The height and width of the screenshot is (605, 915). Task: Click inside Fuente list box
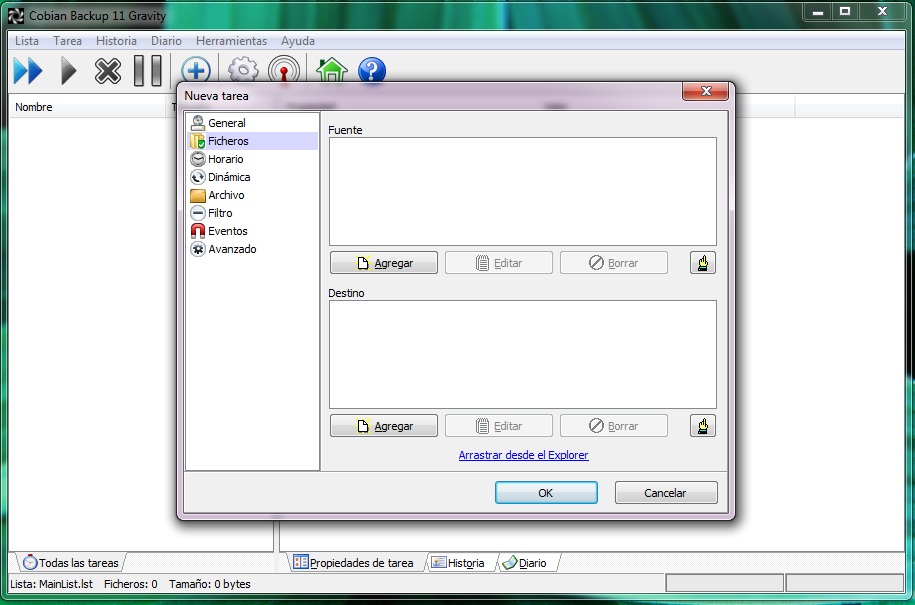(523, 191)
